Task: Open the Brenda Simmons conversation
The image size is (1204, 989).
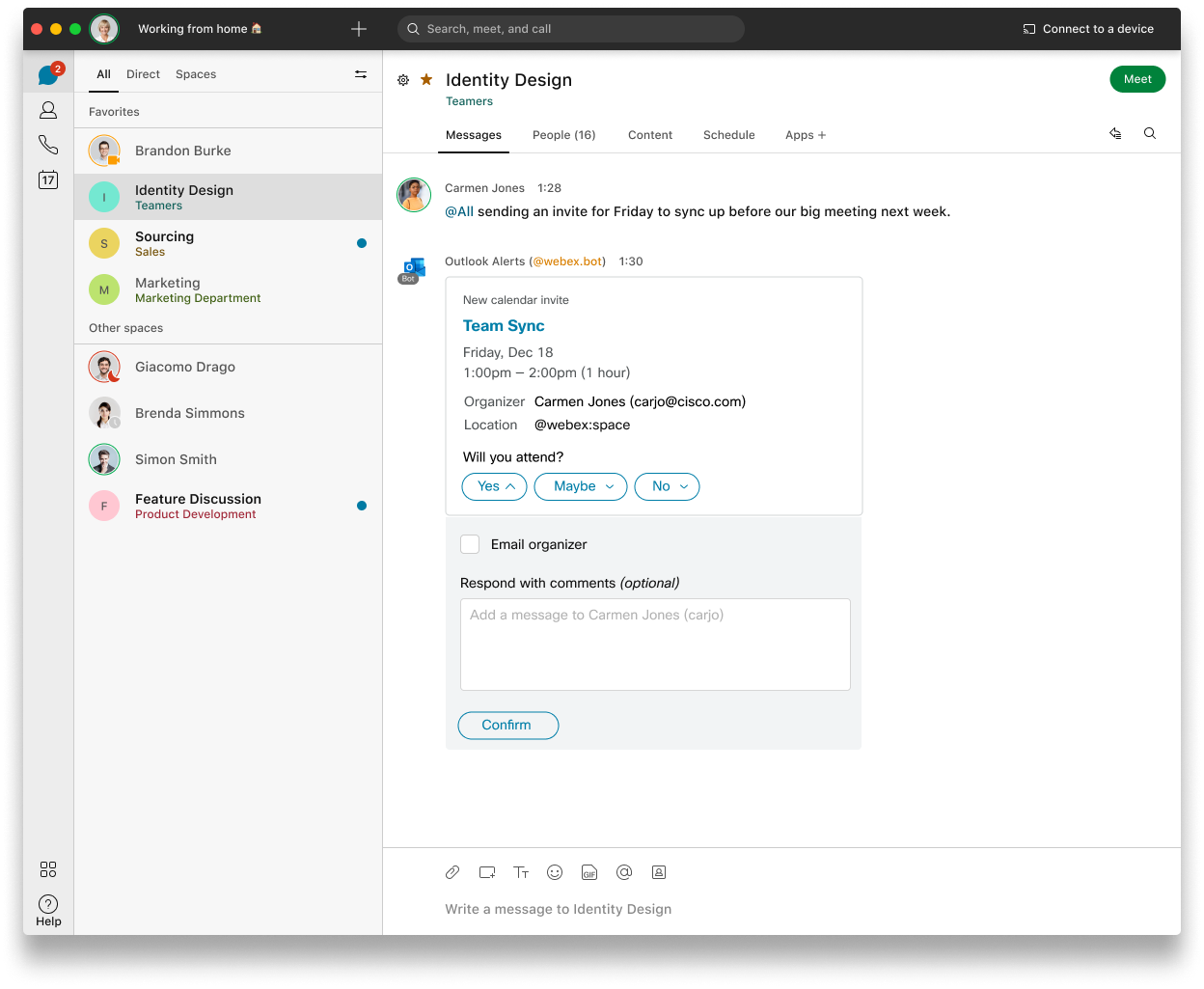Action: pyautogui.click(x=228, y=413)
